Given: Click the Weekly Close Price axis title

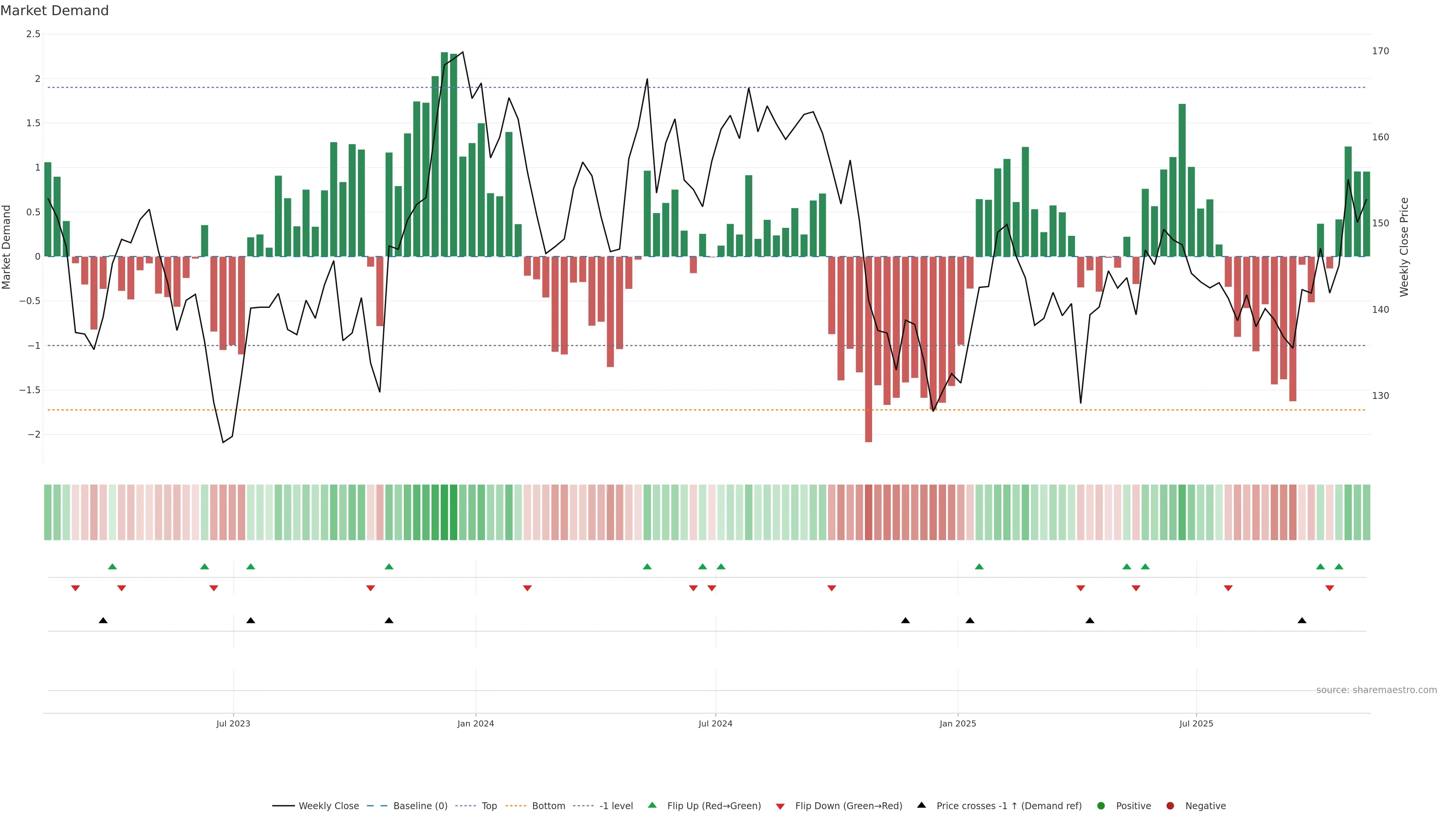Looking at the screenshot, I should 1404,247.
